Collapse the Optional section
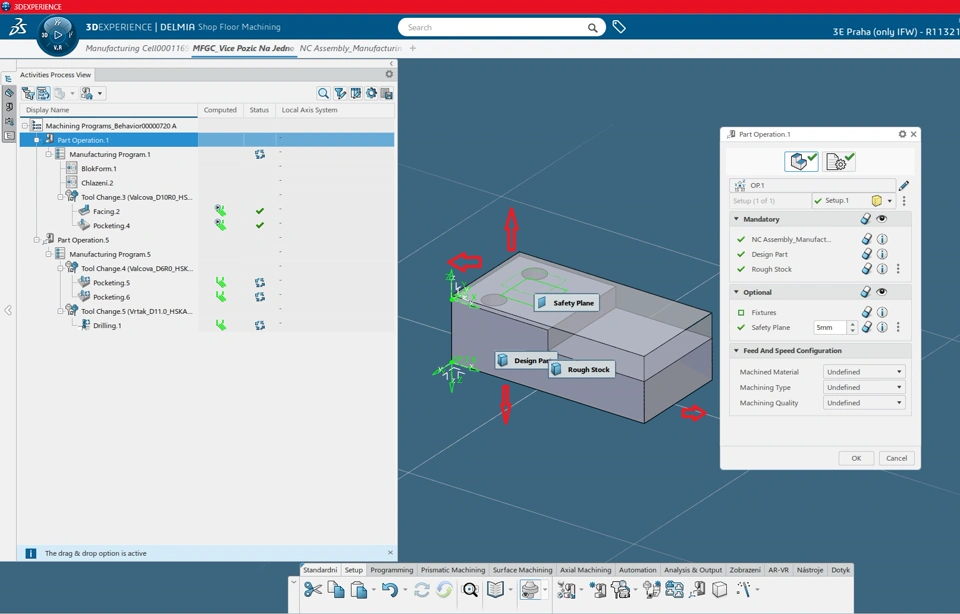This screenshot has width=960, height=614. [737, 292]
